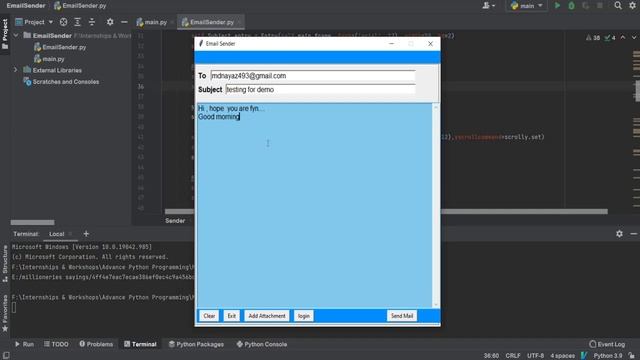Click inside the blue message body area
640x360 pixels.
[x=314, y=205]
